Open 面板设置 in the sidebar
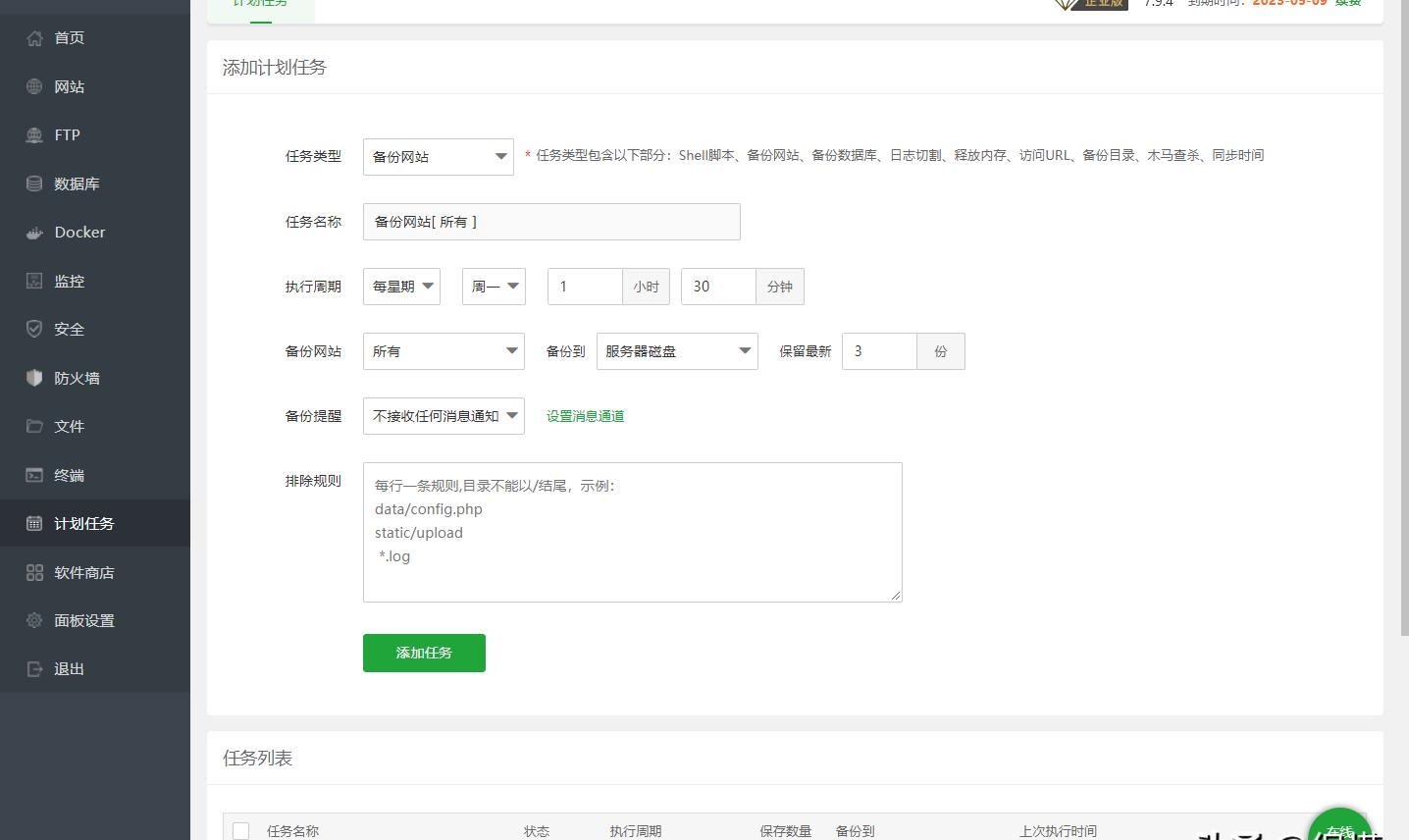The image size is (1409, 840). 95,620
